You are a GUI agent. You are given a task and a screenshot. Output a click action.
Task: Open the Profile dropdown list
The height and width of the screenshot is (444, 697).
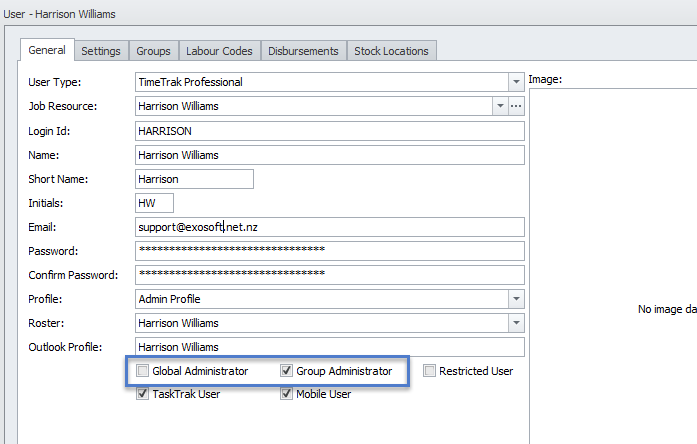pos(516,299)
